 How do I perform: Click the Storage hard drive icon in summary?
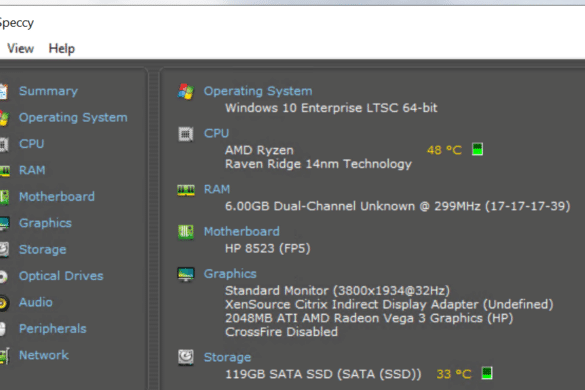(185, 358)
